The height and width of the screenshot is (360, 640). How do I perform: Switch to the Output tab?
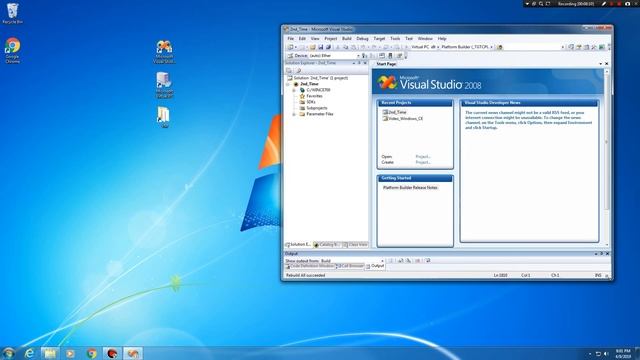pyautogui.click(x=375, y=266)
